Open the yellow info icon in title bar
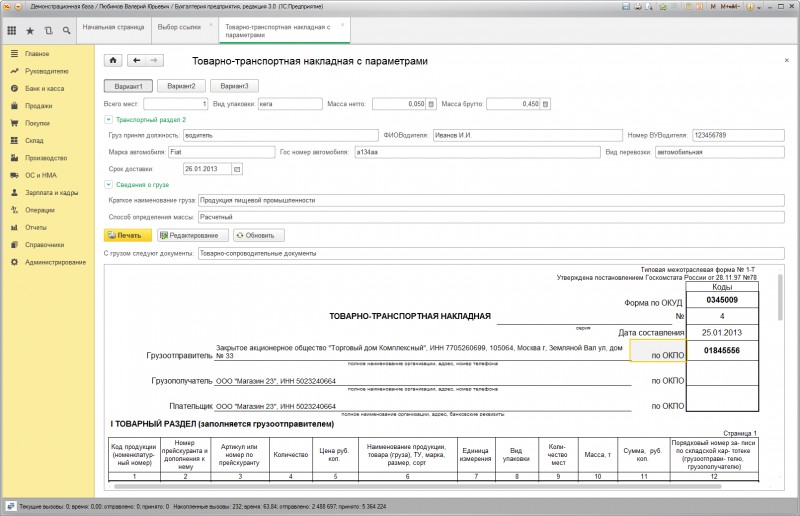This screenshot has width=800, height=516. point(750,7)
